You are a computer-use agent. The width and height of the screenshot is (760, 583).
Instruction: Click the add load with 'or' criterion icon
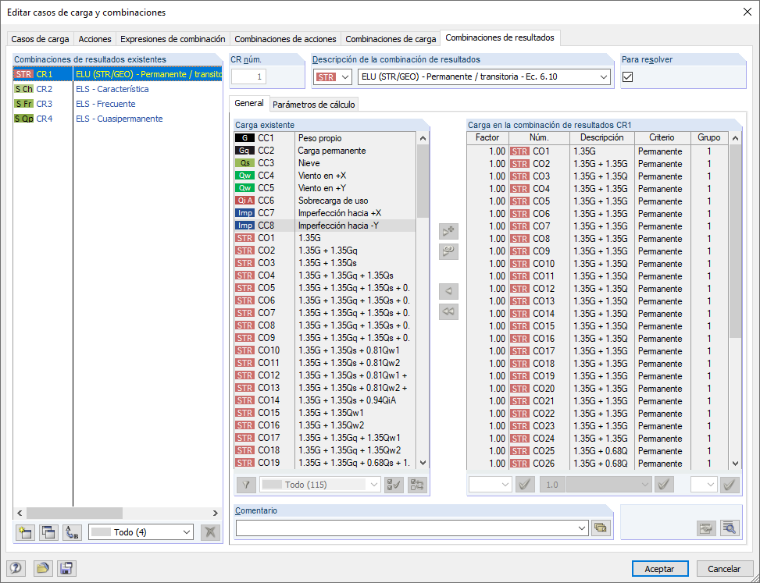pyautogui.click(x=448, y=252)
